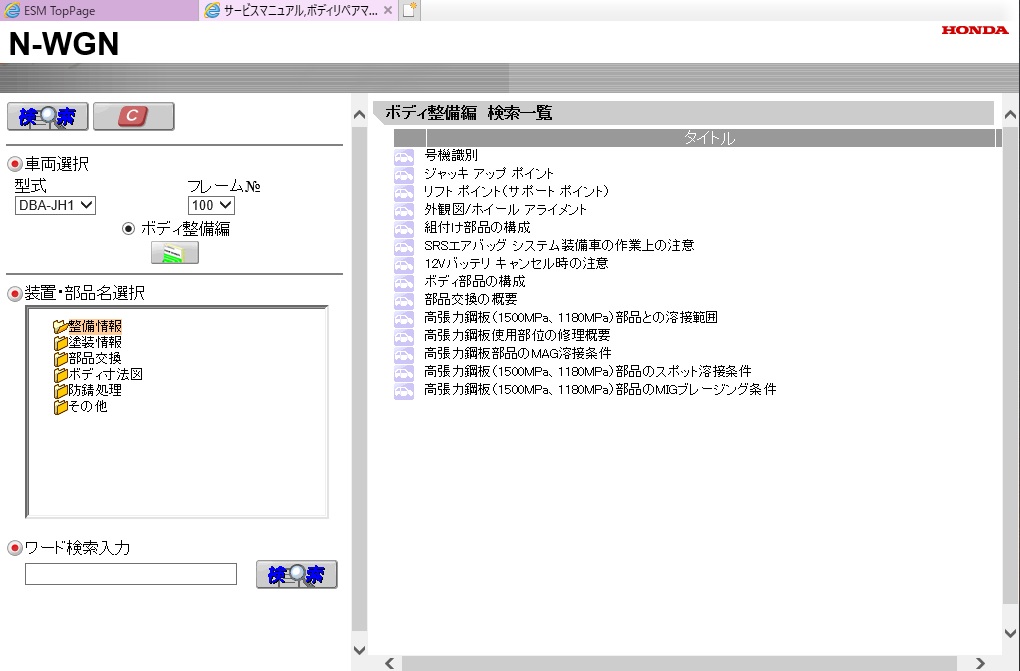Open ボディ部品の構成 title
Image resolution: width=1020 pixels, height=671 pixels.
[475, 281]
